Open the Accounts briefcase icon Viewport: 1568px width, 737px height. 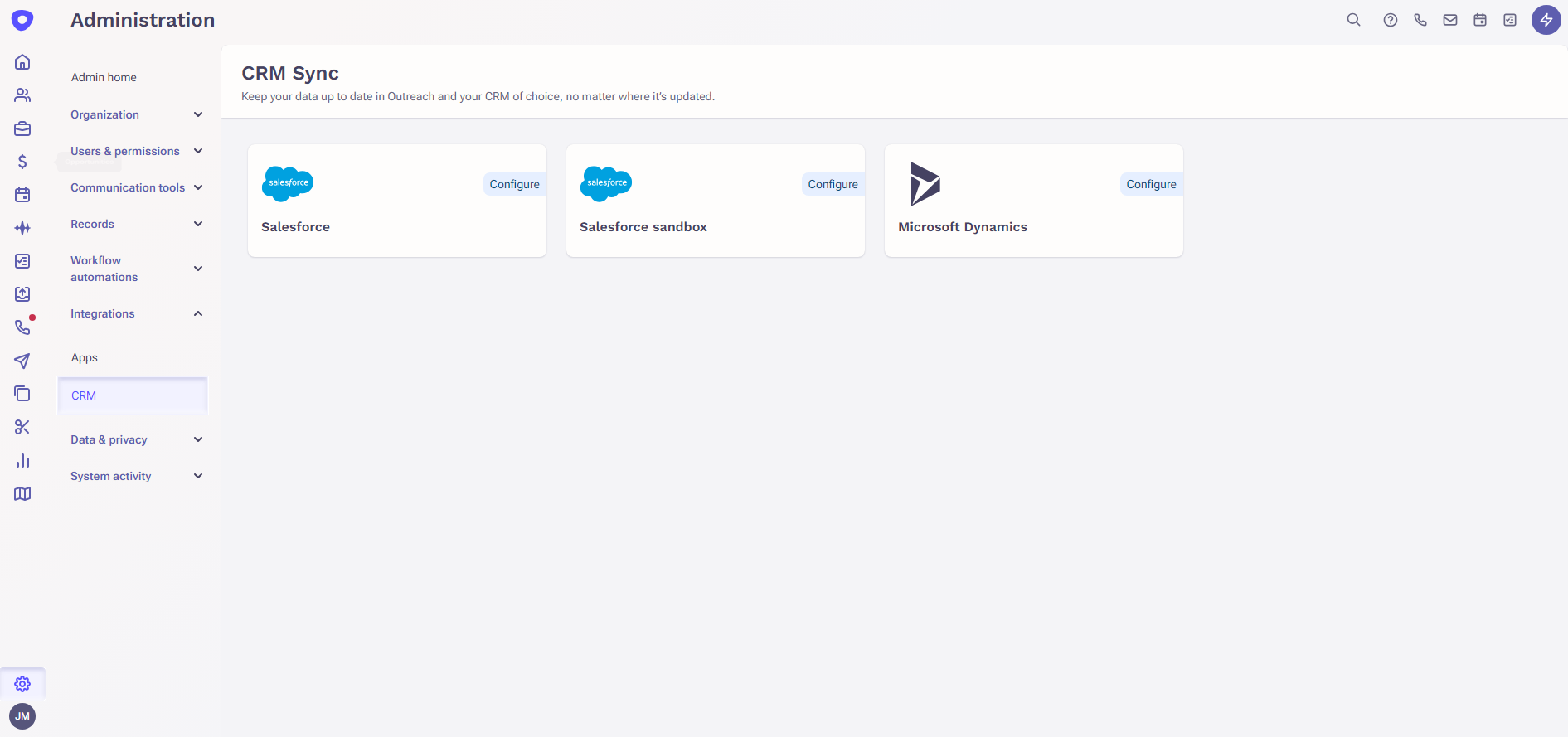pos(22,128)
